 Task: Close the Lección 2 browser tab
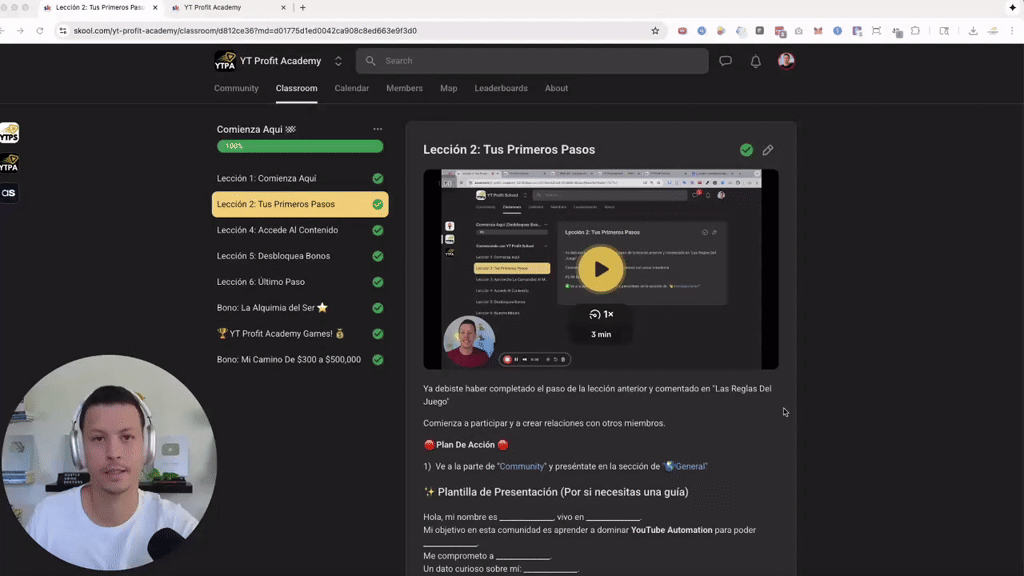(x=155, y=8)
